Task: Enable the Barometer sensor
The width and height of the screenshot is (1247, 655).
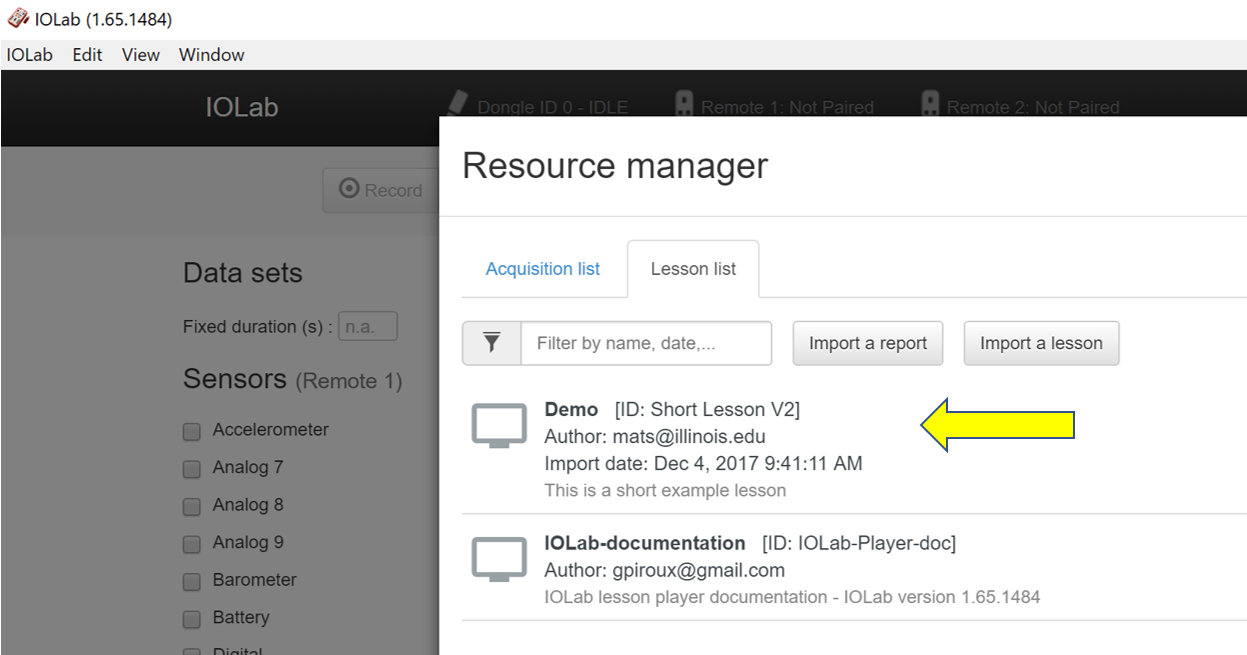Action: (x=191, y=580)
